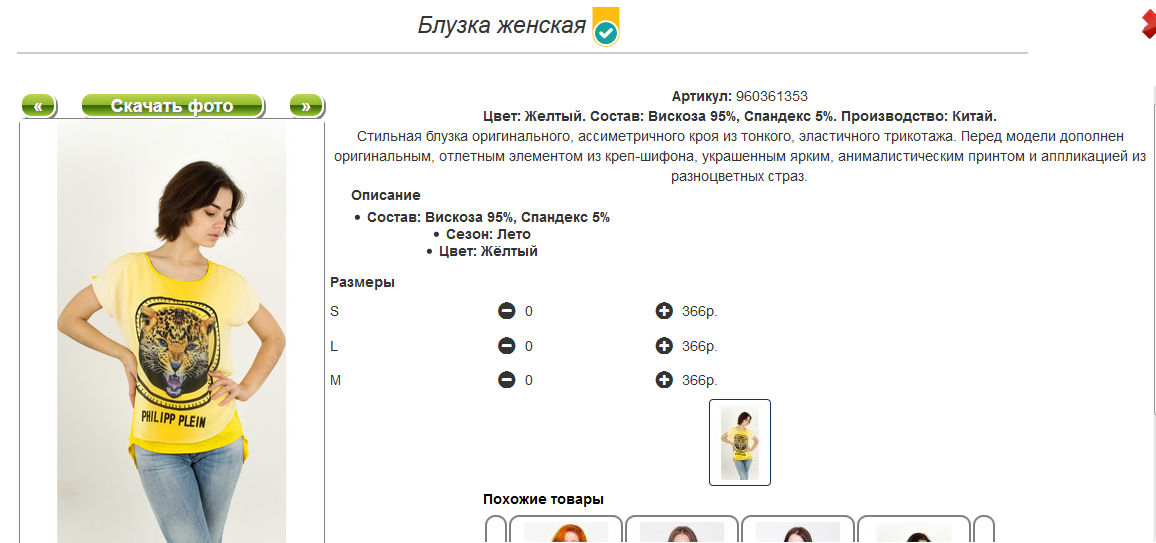This screenshot has height=543, width=1156.
Task: Decrease quantity for size L
Action: pos(506,346)
